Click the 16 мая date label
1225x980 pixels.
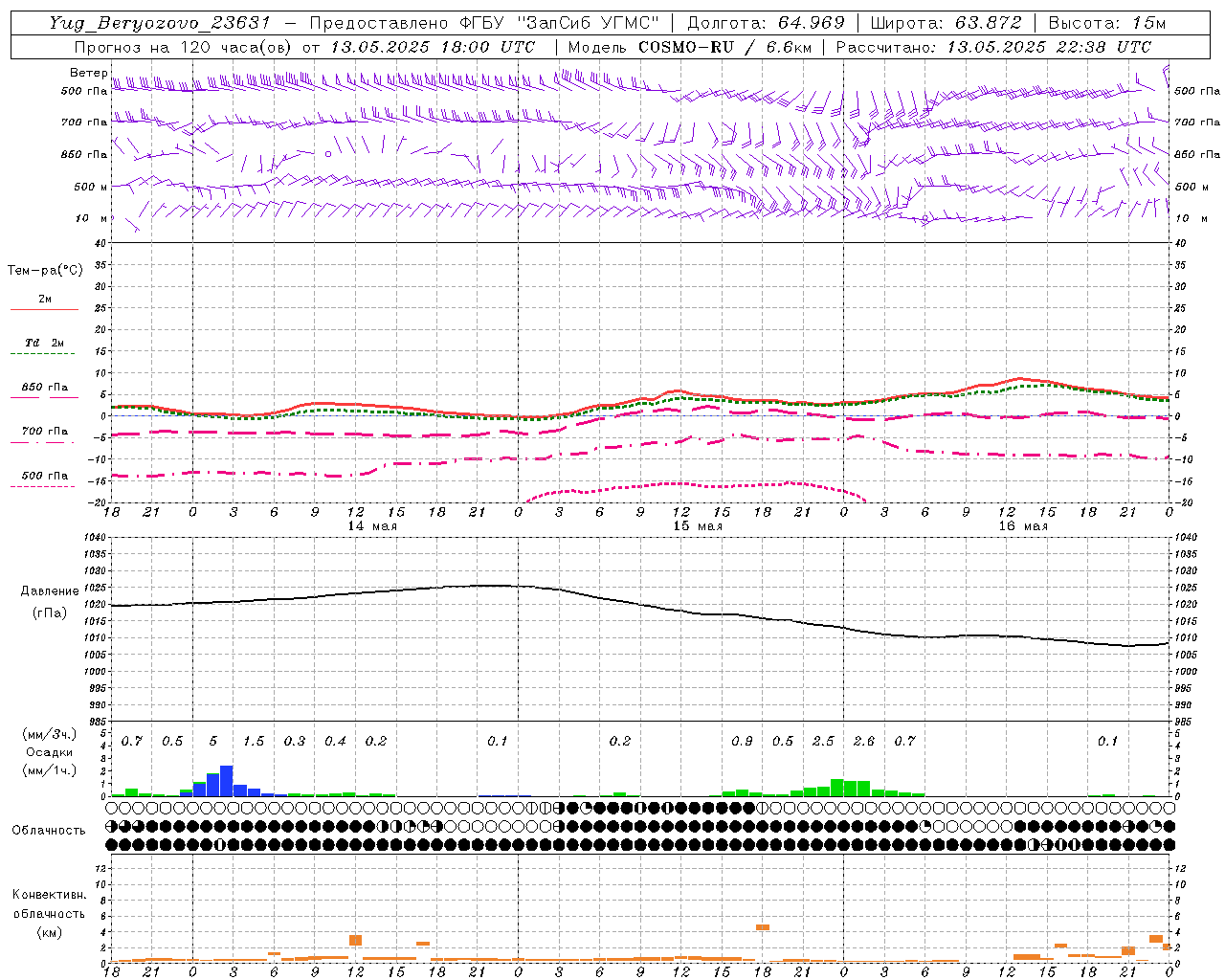(1022, 526)
